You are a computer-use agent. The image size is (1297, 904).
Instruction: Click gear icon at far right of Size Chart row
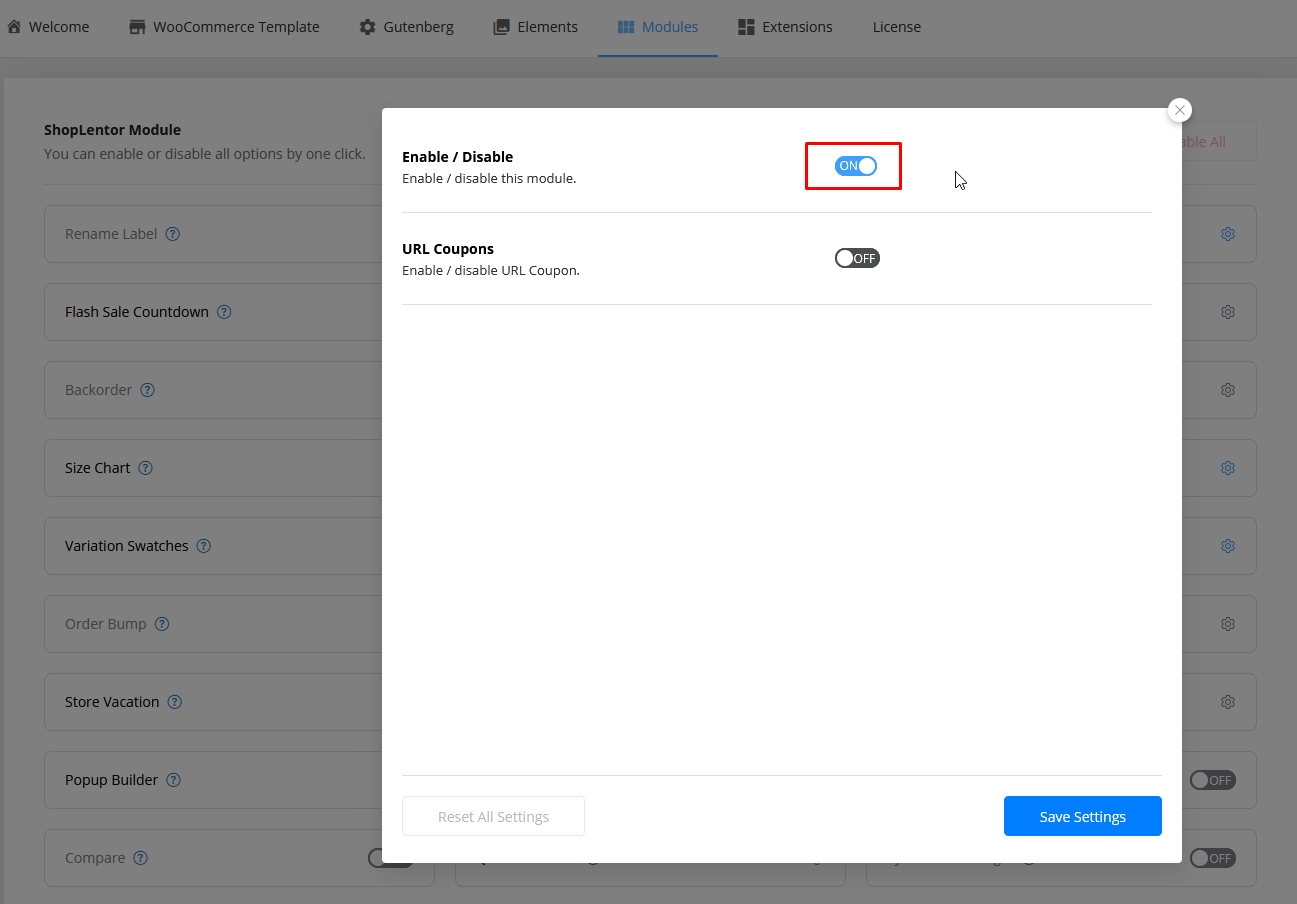click(x=1227, y=468)
